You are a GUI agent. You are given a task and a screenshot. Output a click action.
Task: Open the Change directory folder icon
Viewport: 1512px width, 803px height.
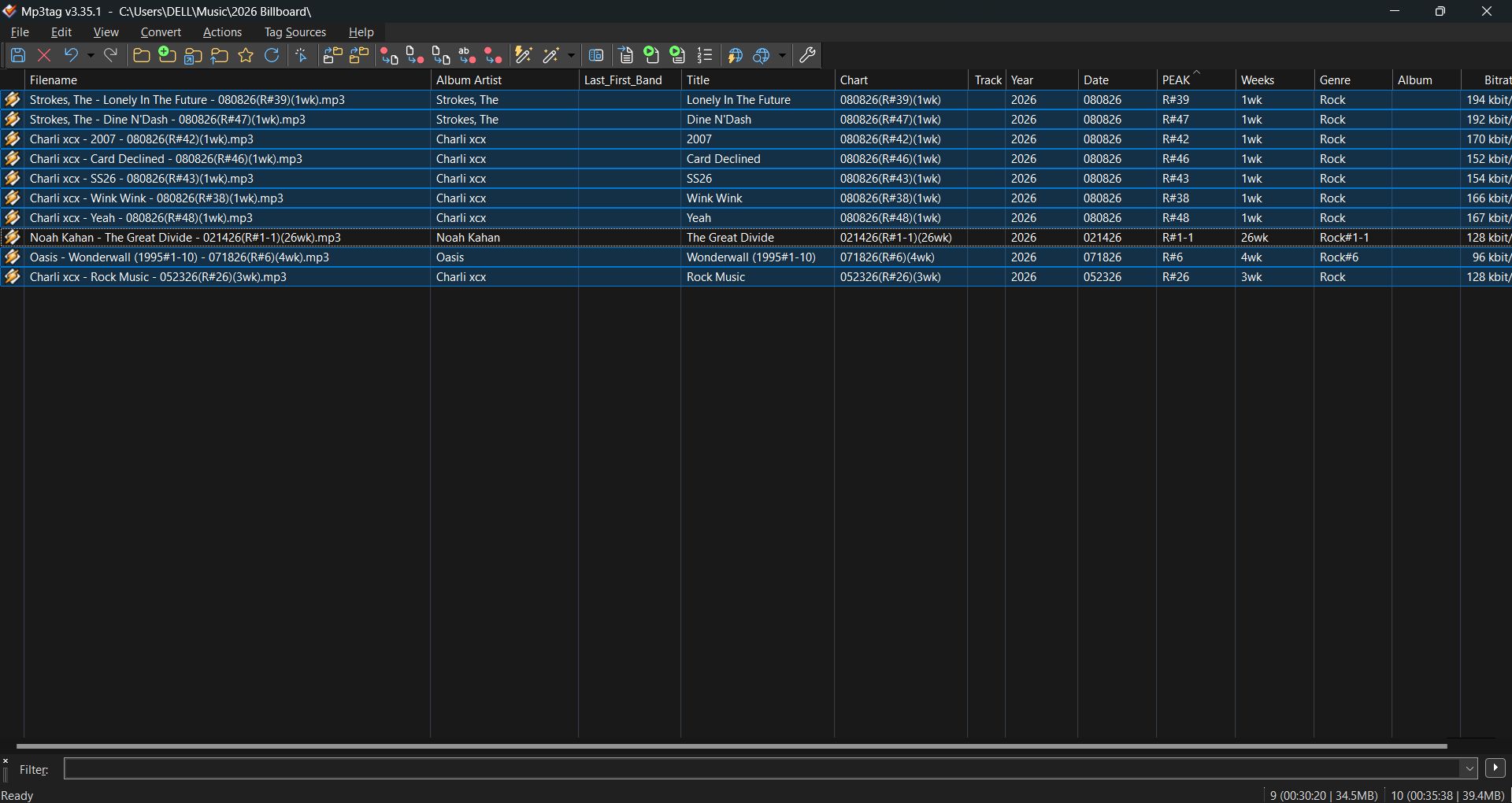142,55
